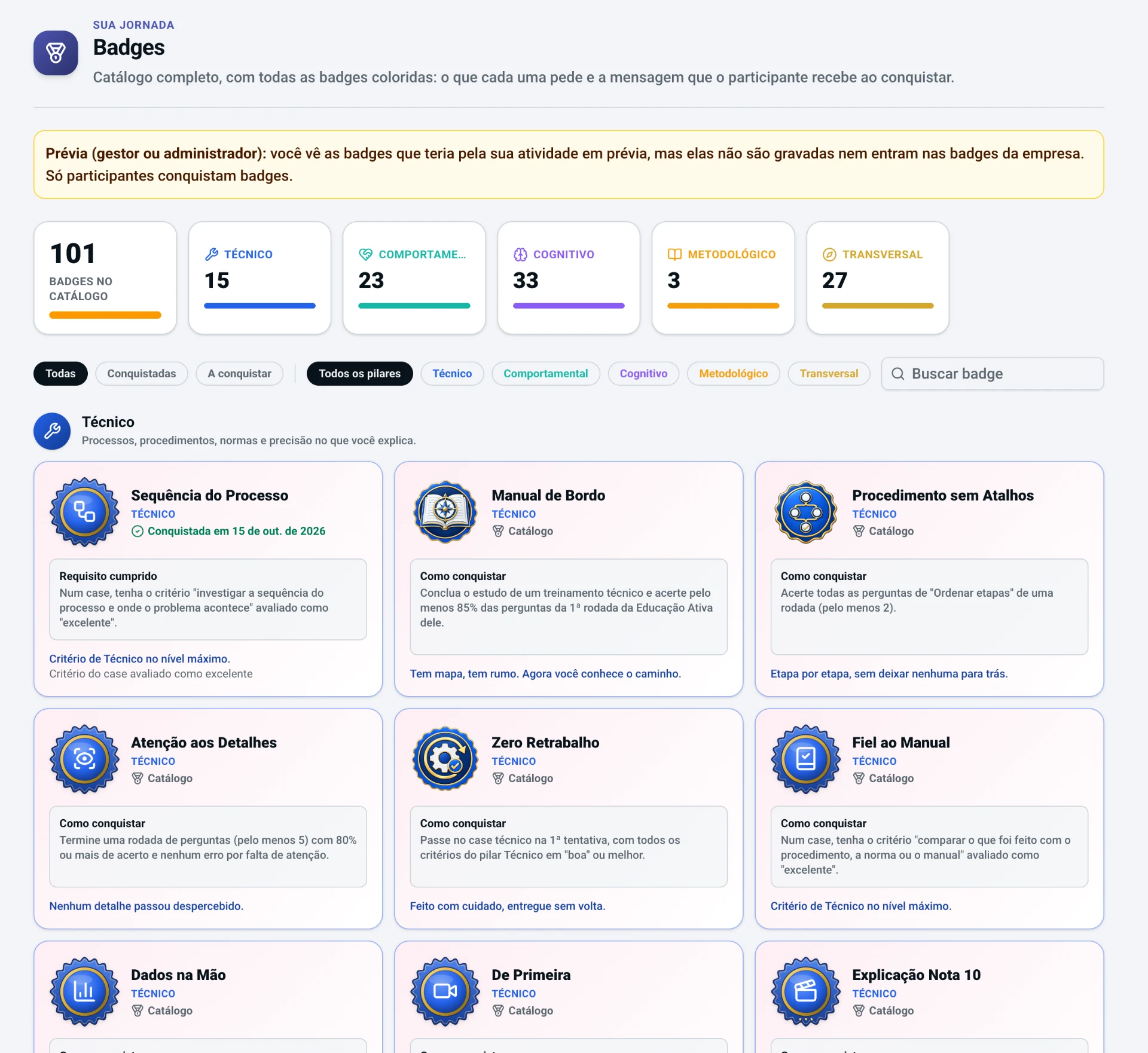Filter badges by Cognitivo pillar chip
1148x1053 pixels.
pyautogui.click(x=643, y=374)
